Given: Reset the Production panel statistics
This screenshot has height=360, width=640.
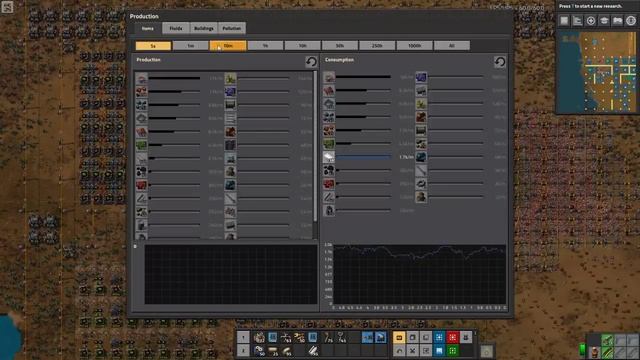Looking at the screenshot, I should coord(311,62).
